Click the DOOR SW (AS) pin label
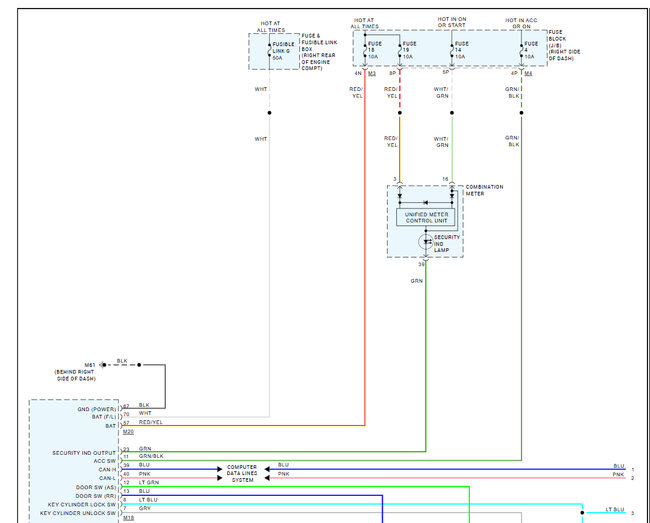650x523 pixels. point(96,487)
